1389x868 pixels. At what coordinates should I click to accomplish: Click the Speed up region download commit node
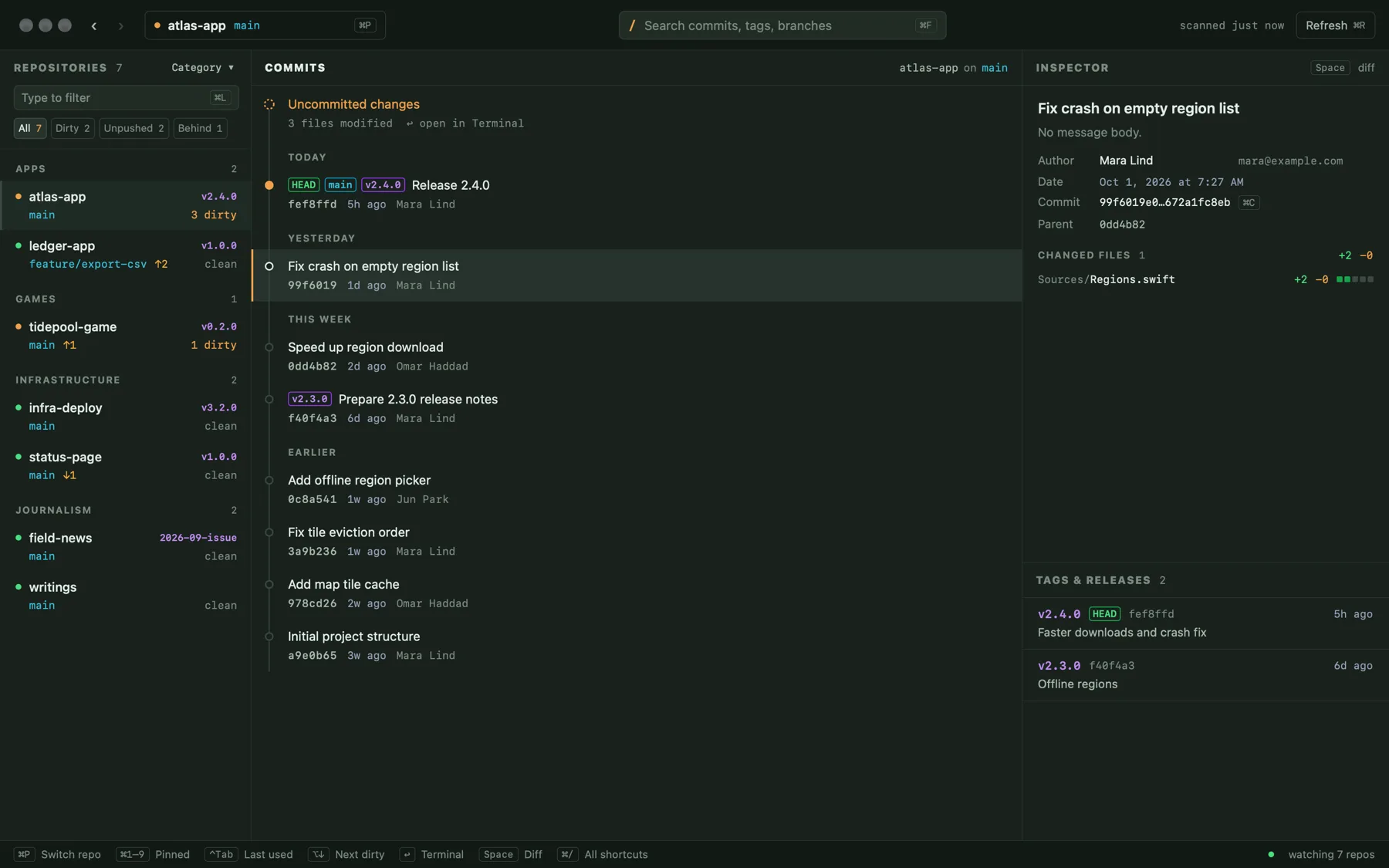[269, 347]
